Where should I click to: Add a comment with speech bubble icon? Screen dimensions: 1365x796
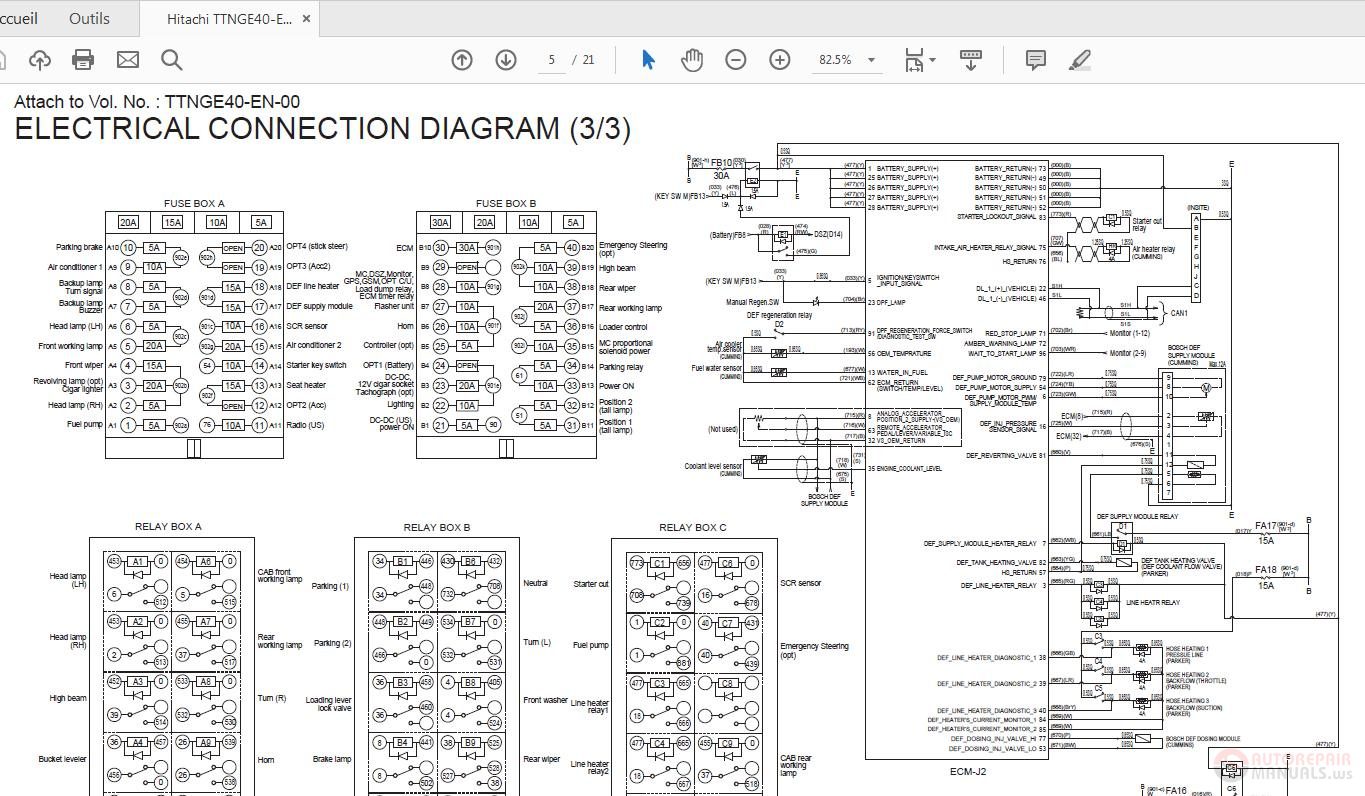coord(1036,60)
